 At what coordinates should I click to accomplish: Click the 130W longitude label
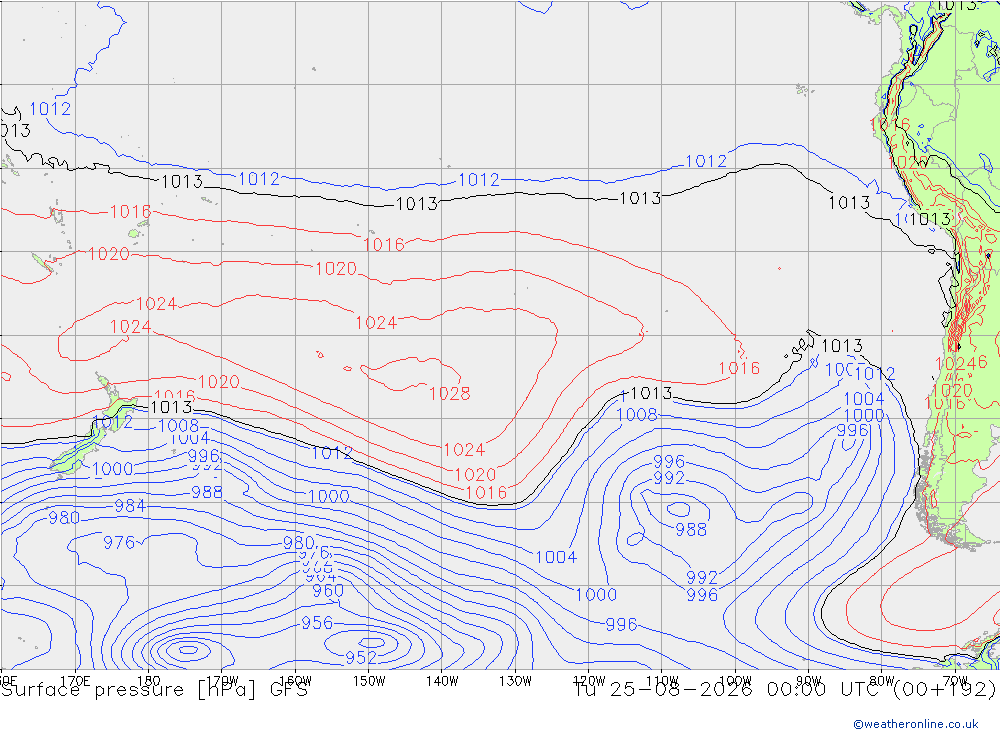pyautogui.click(x=515, y=681)
